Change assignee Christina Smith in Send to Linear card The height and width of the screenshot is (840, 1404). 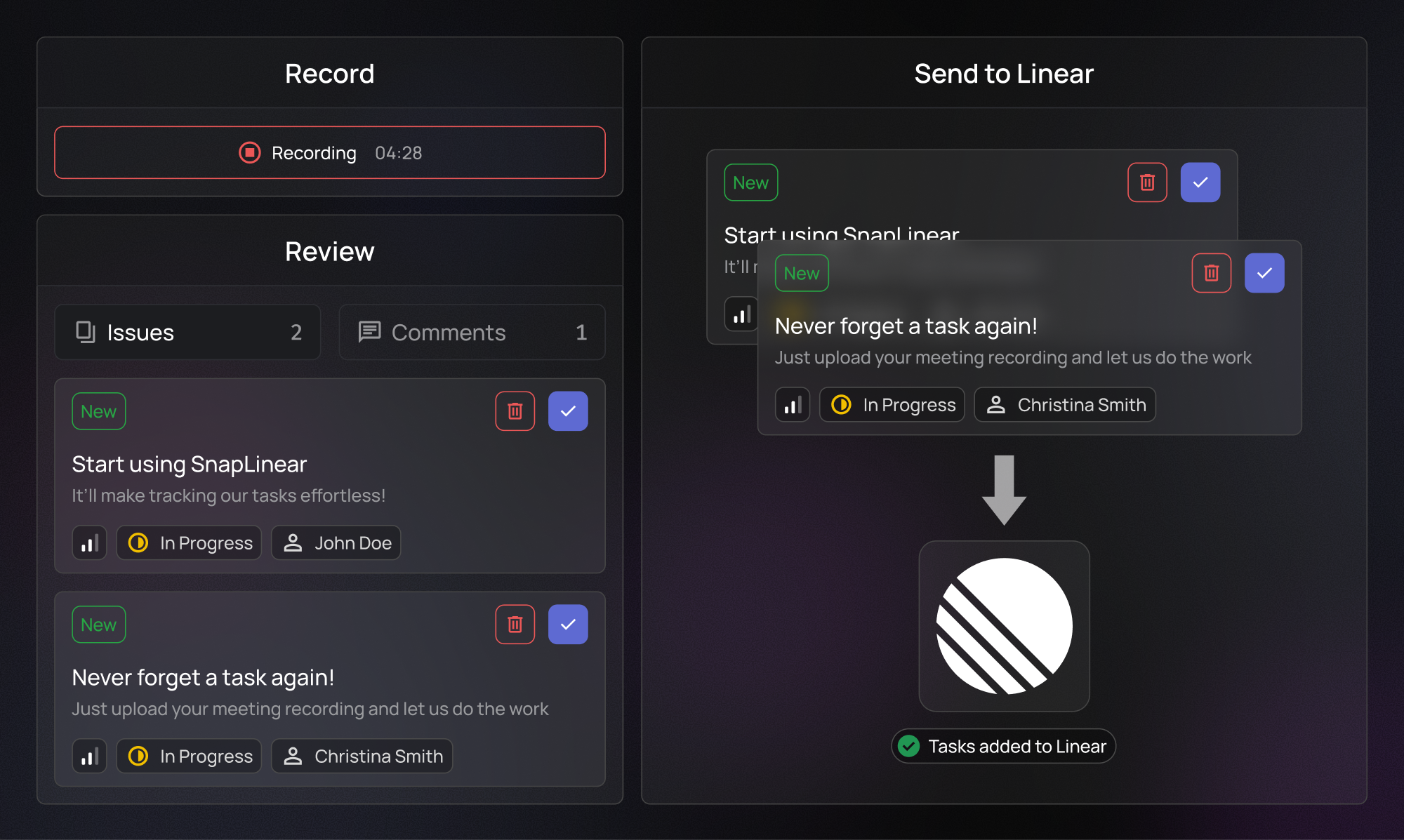click(1065, 405)
